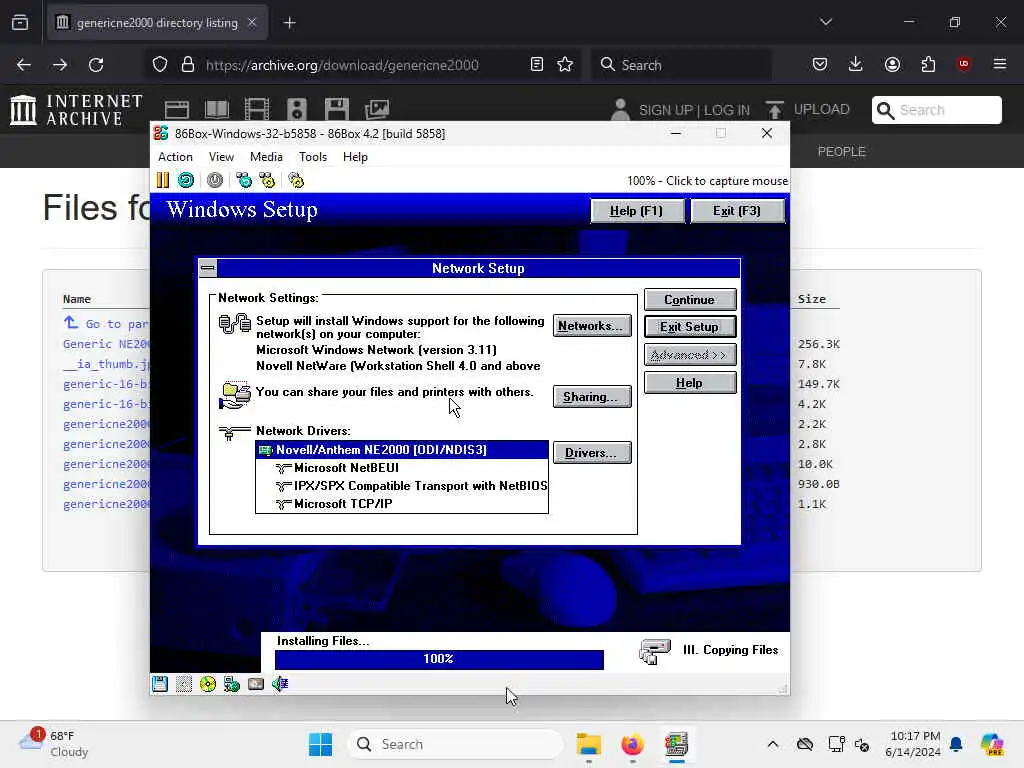Viewport: 1024px width, 768px height.
Task: Click the second floppy drive status icon
Action: (184, 684)
